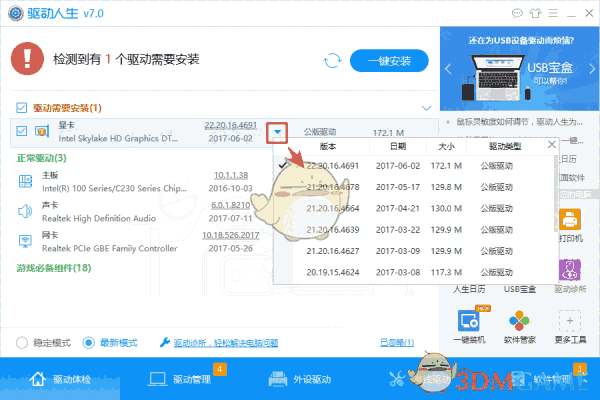Image resolution: width=600 pixels, height=400 pixels.
Task: Open version link 10.1.1.38
Action: [231, 175]
